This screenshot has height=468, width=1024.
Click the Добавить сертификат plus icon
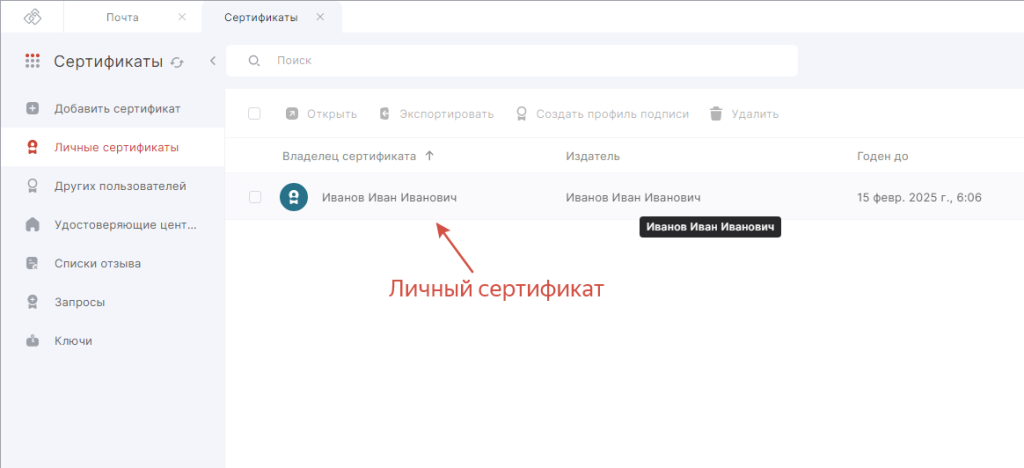click(33, 108)
